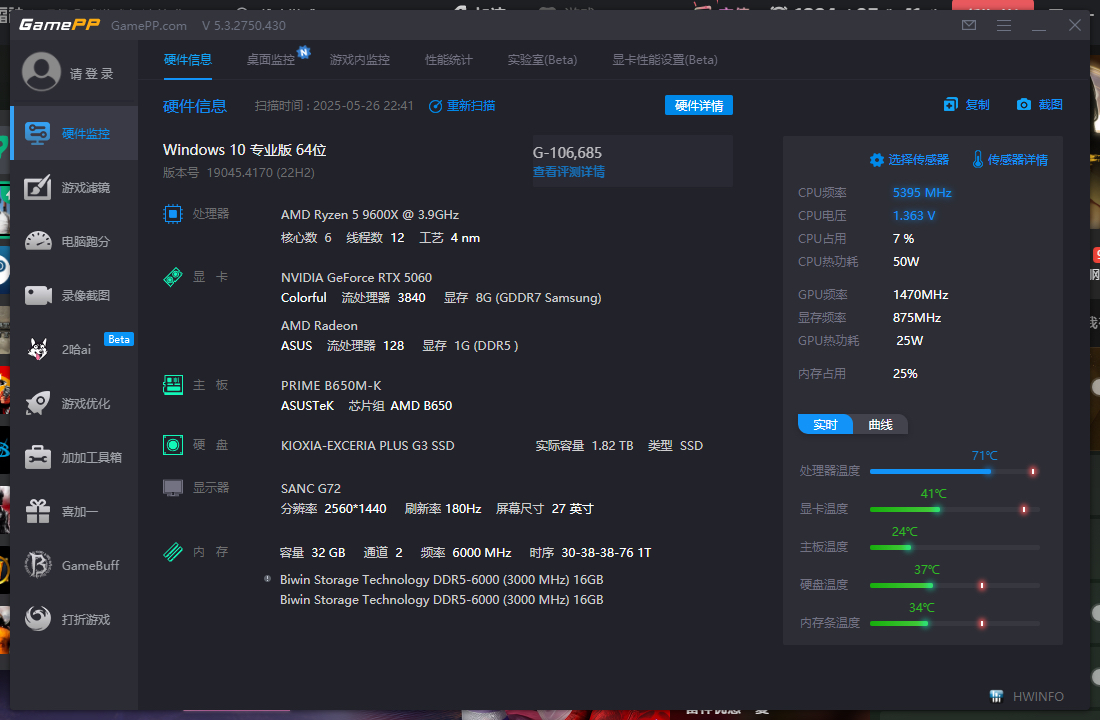This screenshot has height=720, width=1100.
Task: Open 硬件监控 in the sidebar
Action: (74, 133)
